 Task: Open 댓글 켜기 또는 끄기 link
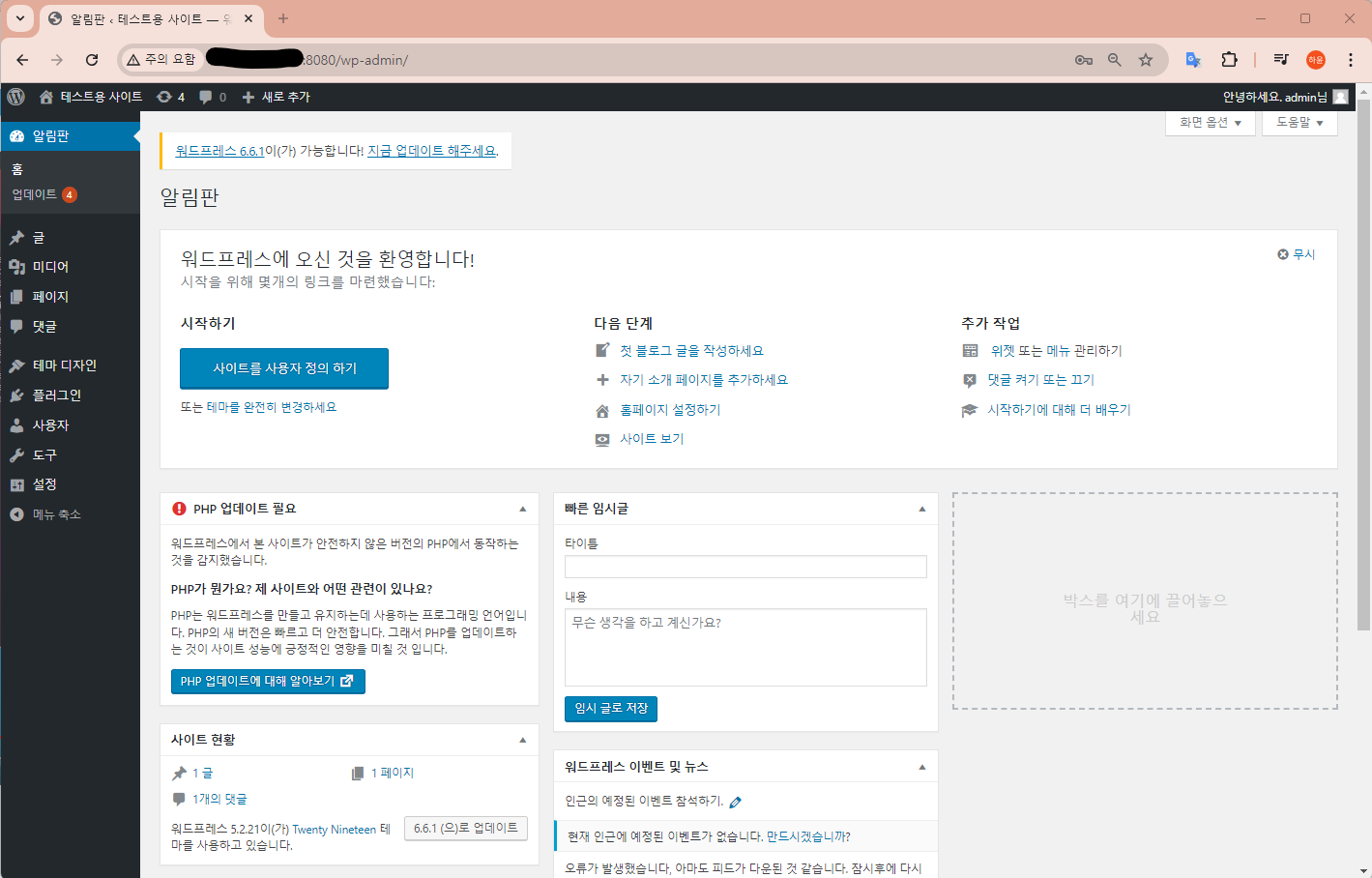(1041, 380)
